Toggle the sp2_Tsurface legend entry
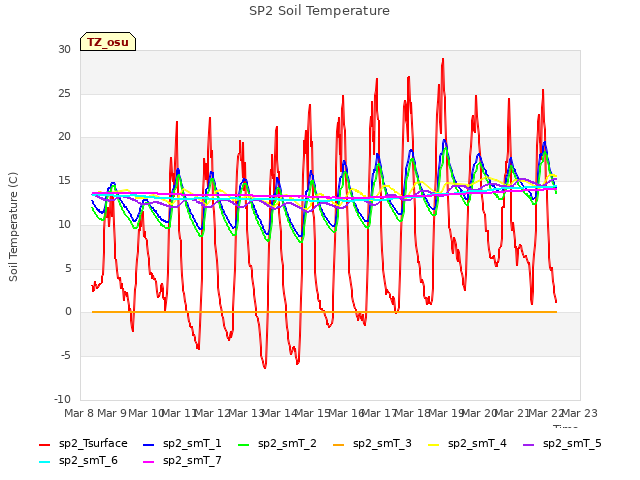640x480 pixels. [83, 443]
